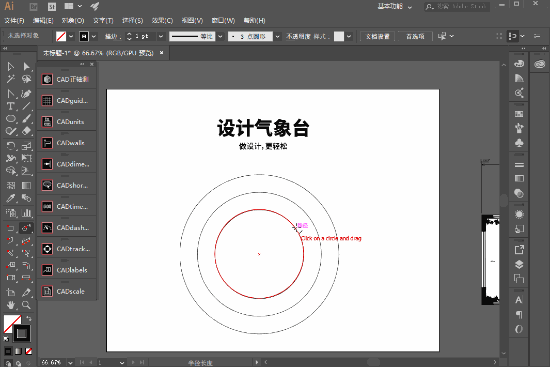Click the fill swatch in control bar
This screenshot has height=367, width=550.
click(61, 36)
